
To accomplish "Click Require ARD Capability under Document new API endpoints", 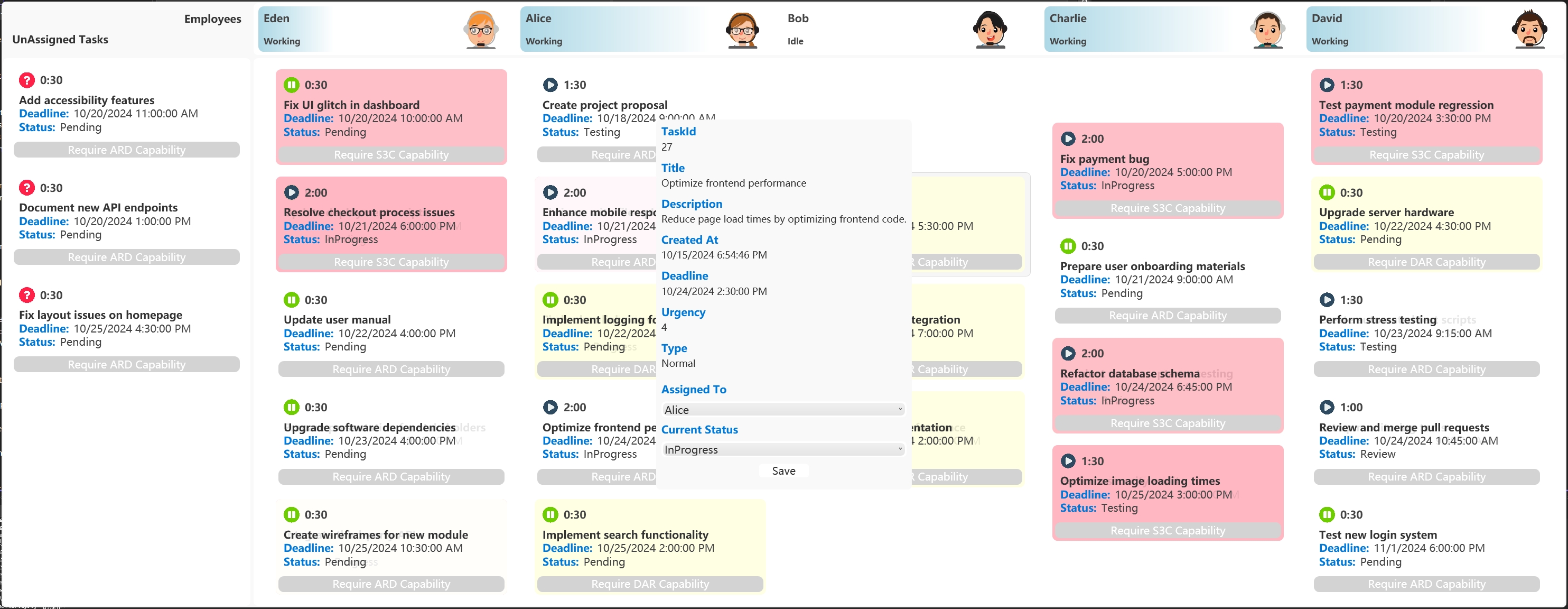I will pos(127,257).
